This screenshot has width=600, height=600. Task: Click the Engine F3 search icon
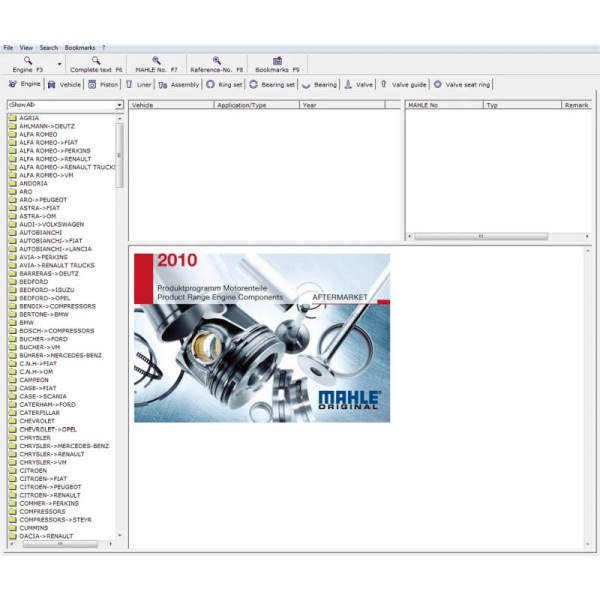click(27, 61)
